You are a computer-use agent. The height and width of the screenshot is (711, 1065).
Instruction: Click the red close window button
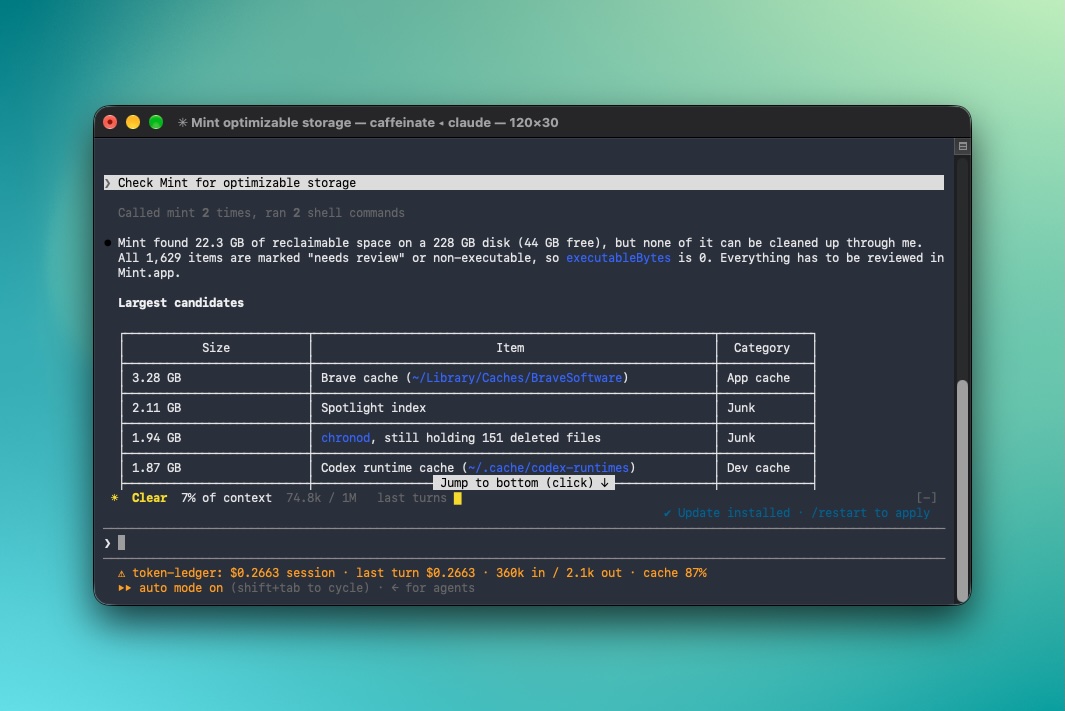pos(110,122)
